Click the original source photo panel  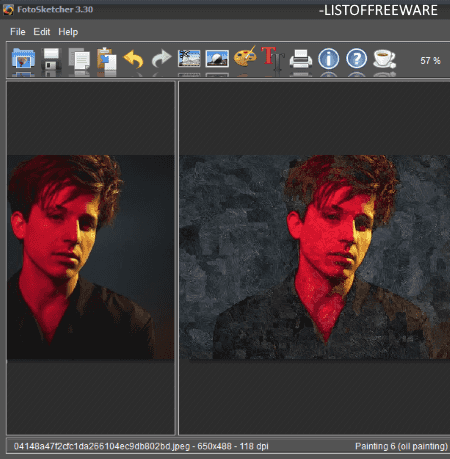tap(90, 257)
